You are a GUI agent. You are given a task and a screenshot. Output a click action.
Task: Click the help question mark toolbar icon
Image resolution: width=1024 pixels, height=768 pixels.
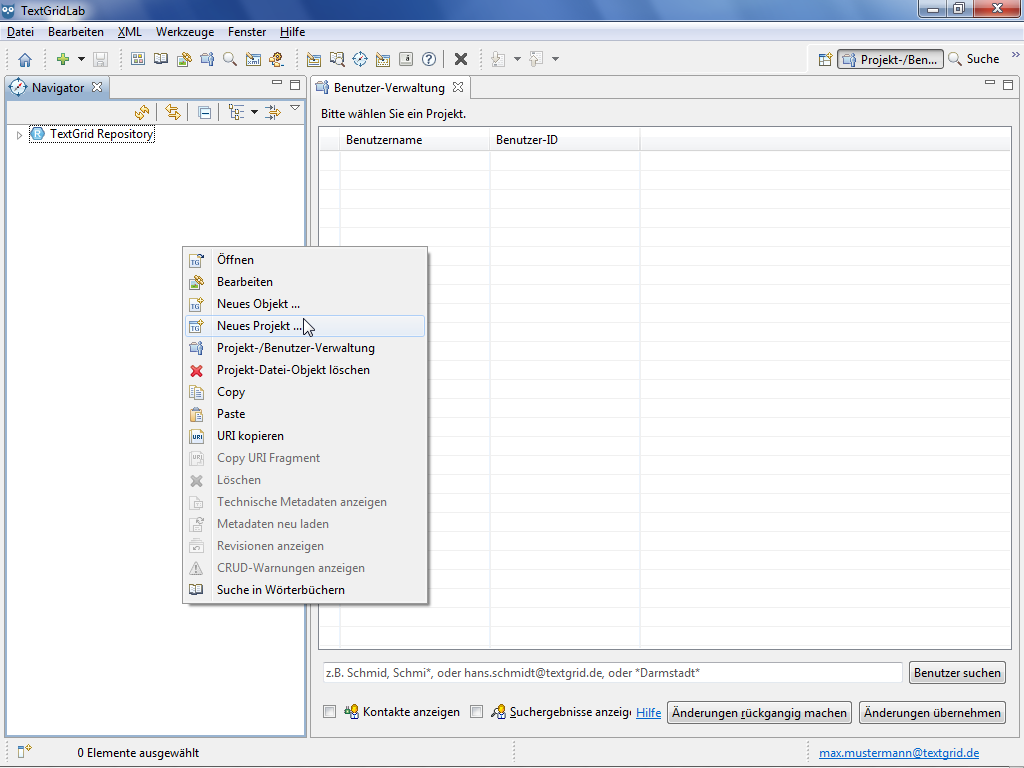429,59
